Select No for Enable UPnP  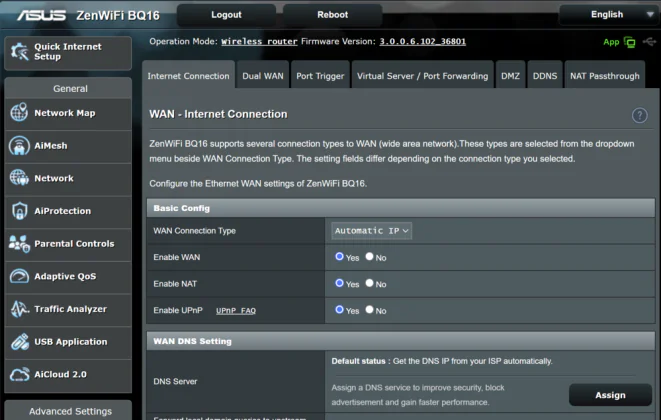(369, 310)
